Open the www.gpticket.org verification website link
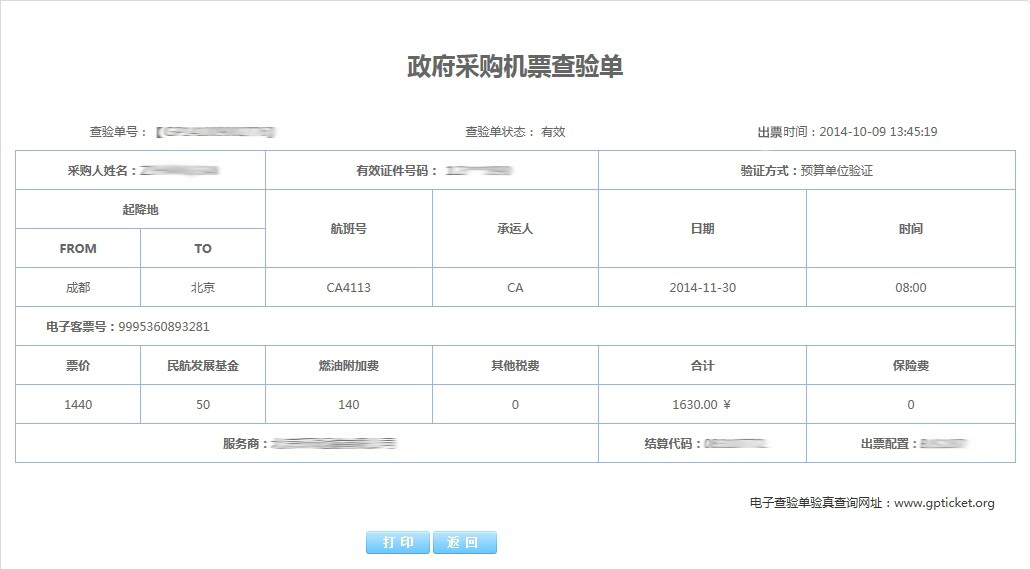Viewport: 1030px width, 569px height. pos(943,503)
